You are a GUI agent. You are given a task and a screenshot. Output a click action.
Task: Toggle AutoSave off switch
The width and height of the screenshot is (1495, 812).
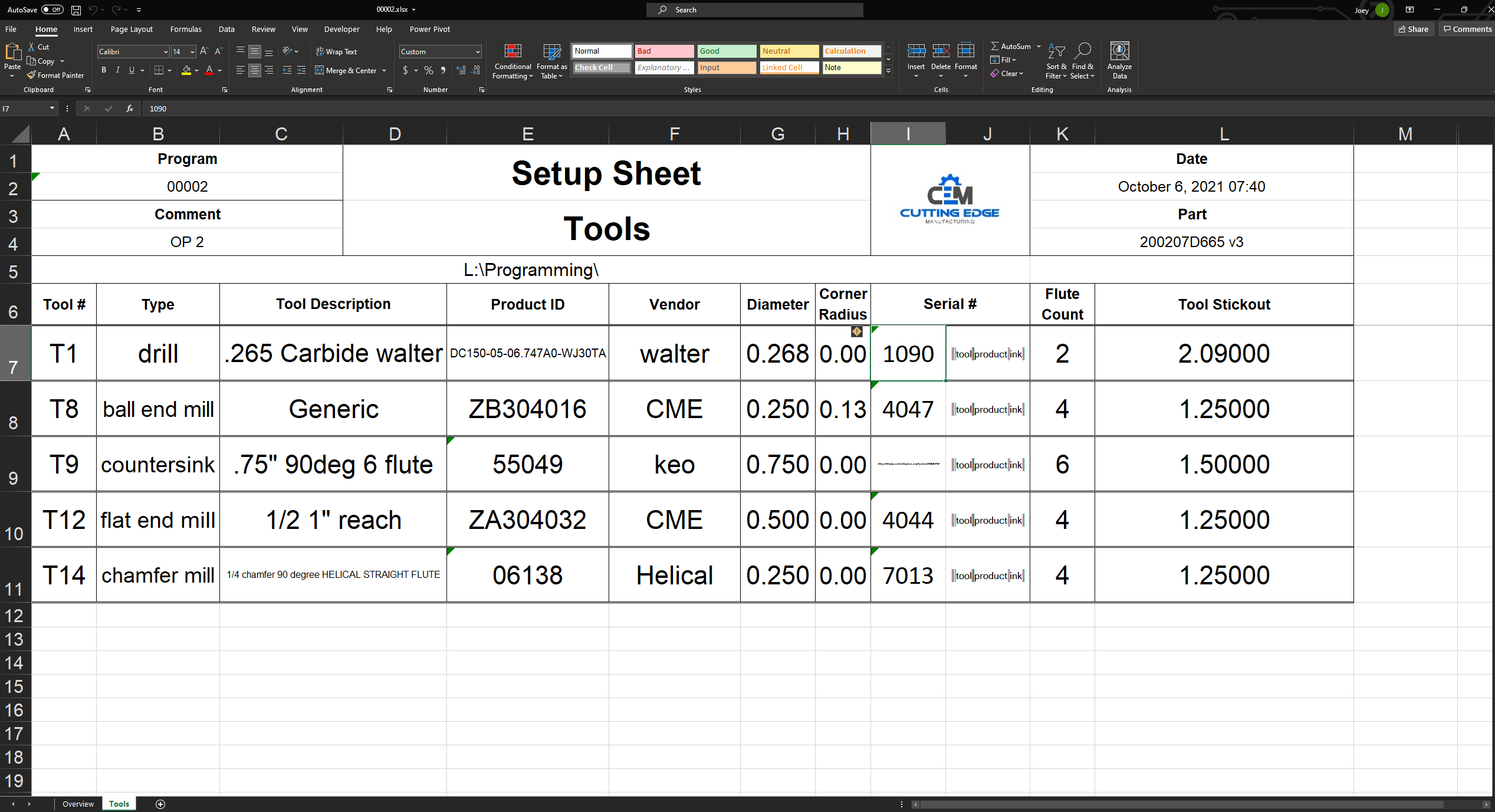coord(52,9)
